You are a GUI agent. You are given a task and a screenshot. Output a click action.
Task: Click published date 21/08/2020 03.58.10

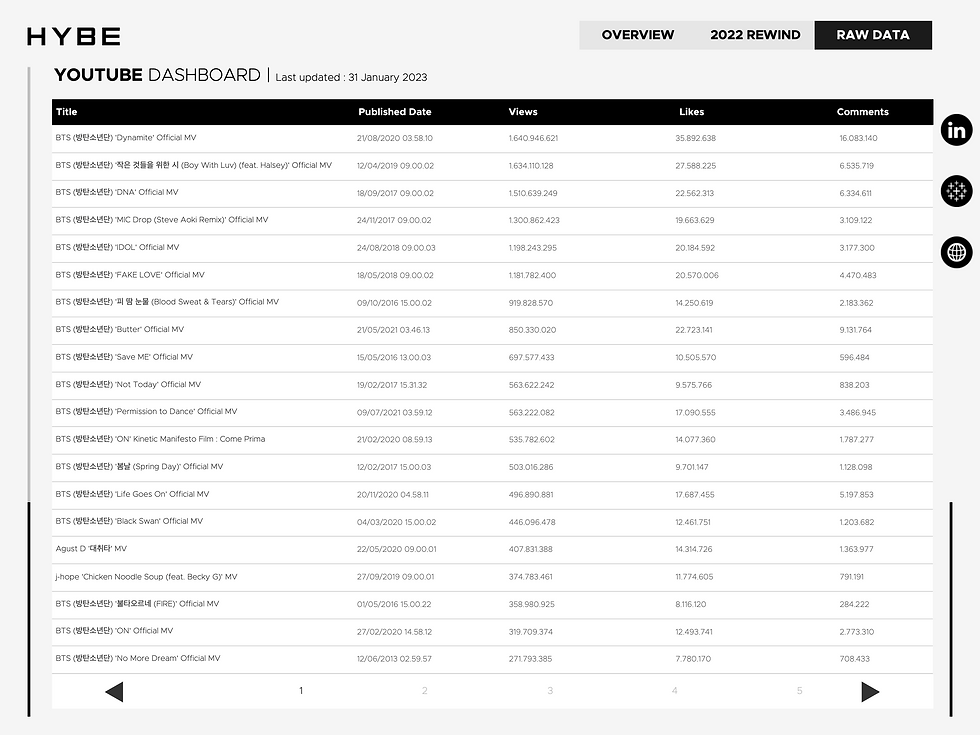tap(394, 138)
